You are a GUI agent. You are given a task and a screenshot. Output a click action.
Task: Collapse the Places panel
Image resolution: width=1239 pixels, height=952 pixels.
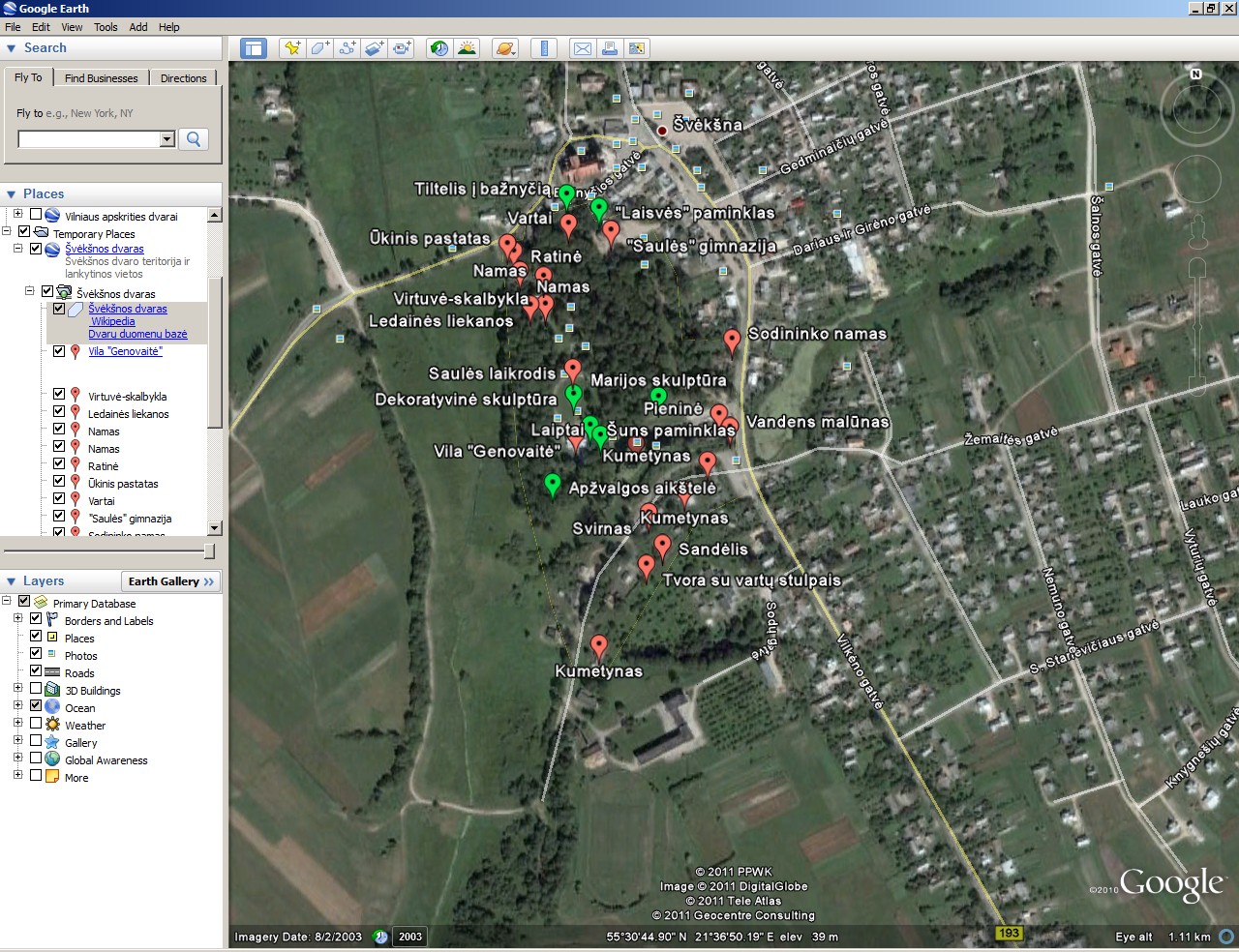[x=12, y=194]
